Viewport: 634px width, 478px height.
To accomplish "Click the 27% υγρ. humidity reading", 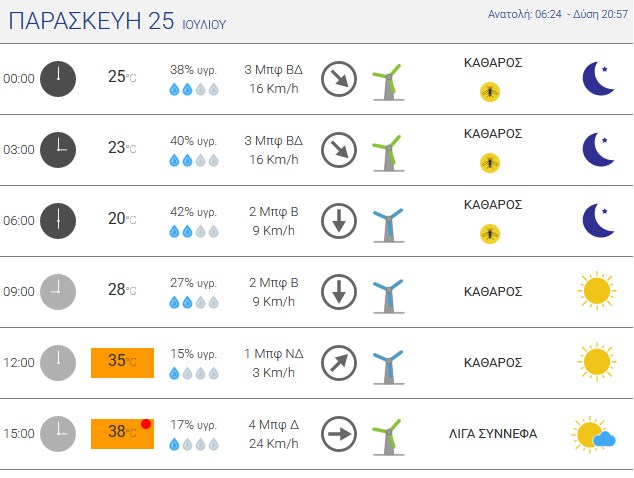I will [x=194, y=283].
